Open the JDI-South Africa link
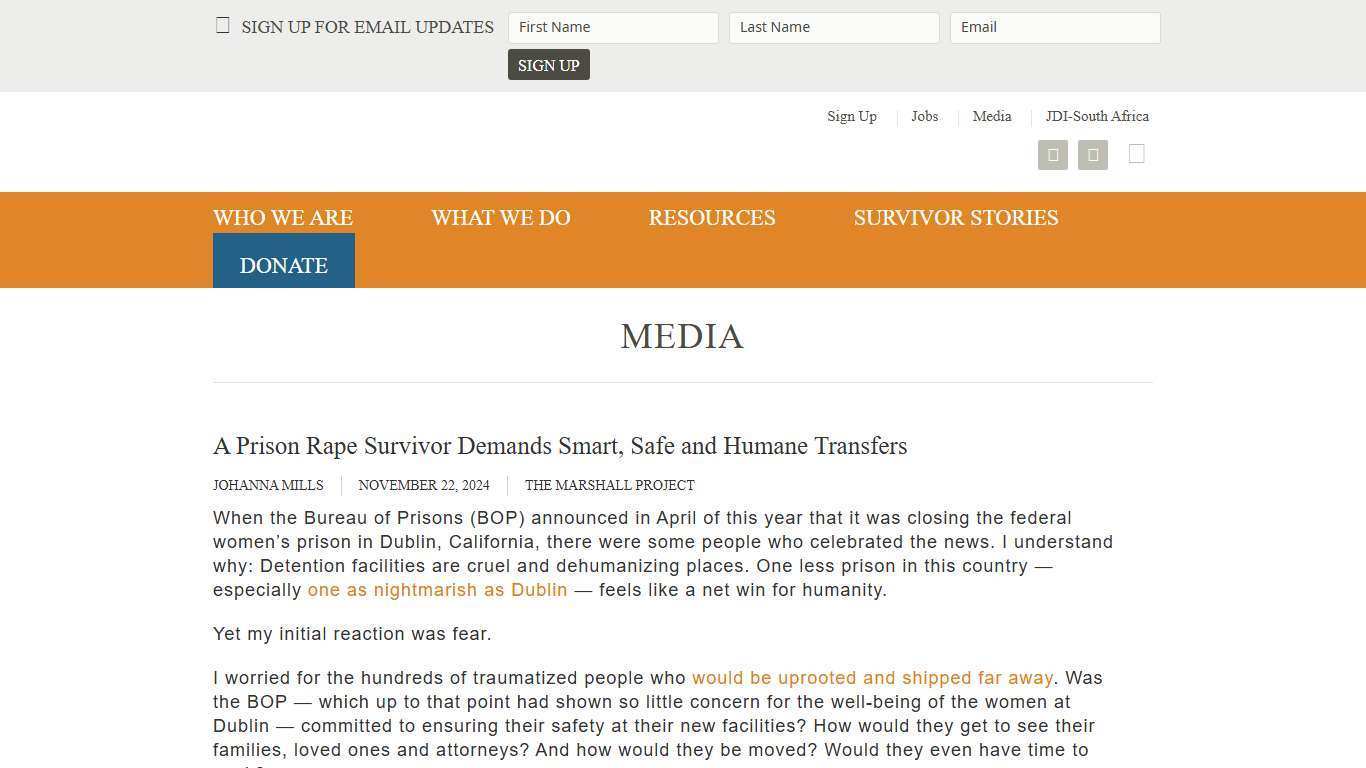 [x=1097, y=116]
